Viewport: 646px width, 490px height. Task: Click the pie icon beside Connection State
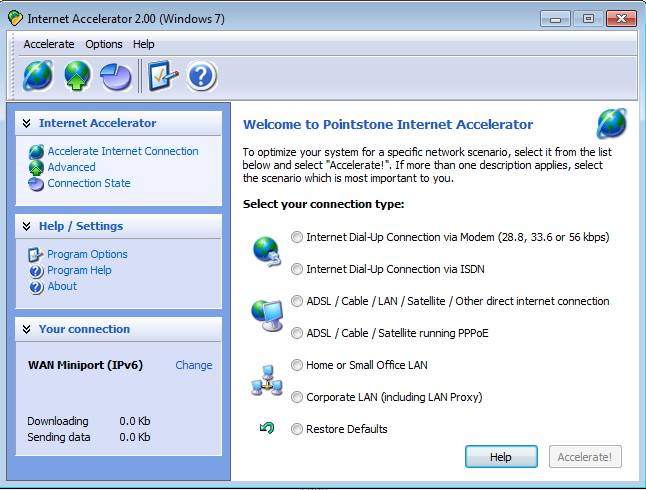tap(36, 184)
